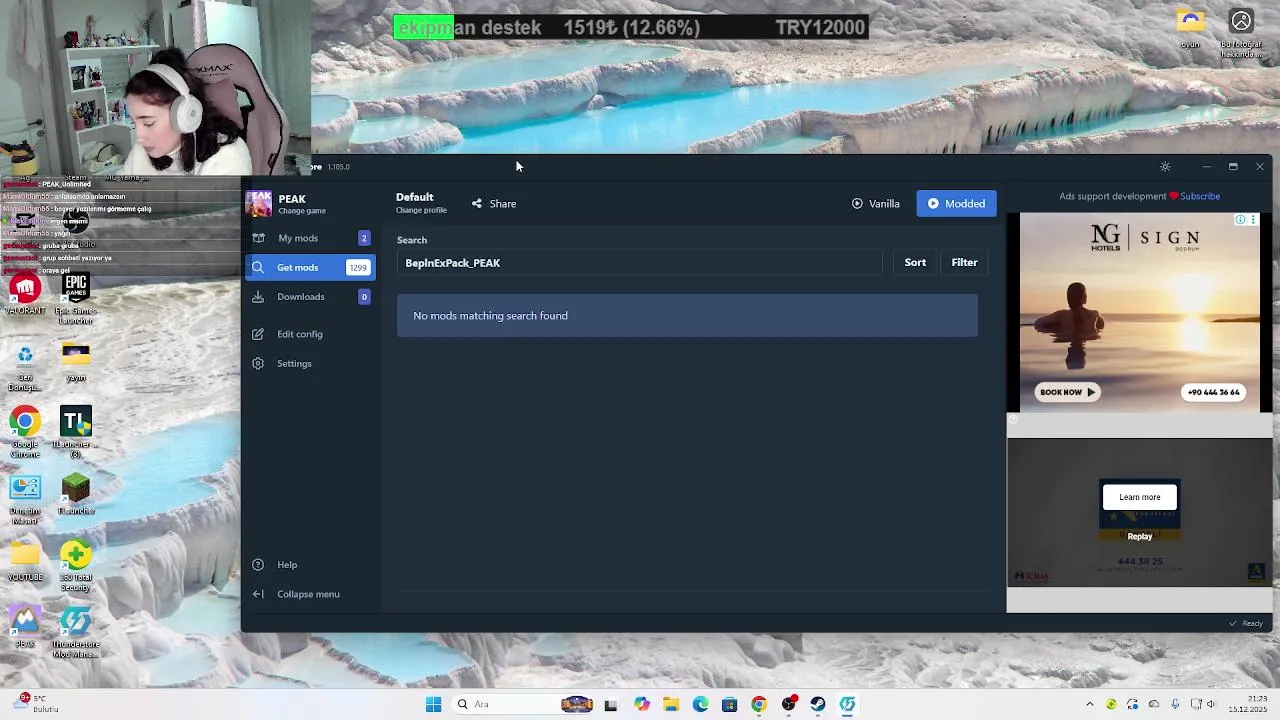Screen dimensions: 1280x720
Task: Open Help in the sidebar
Action: point(310,564)
